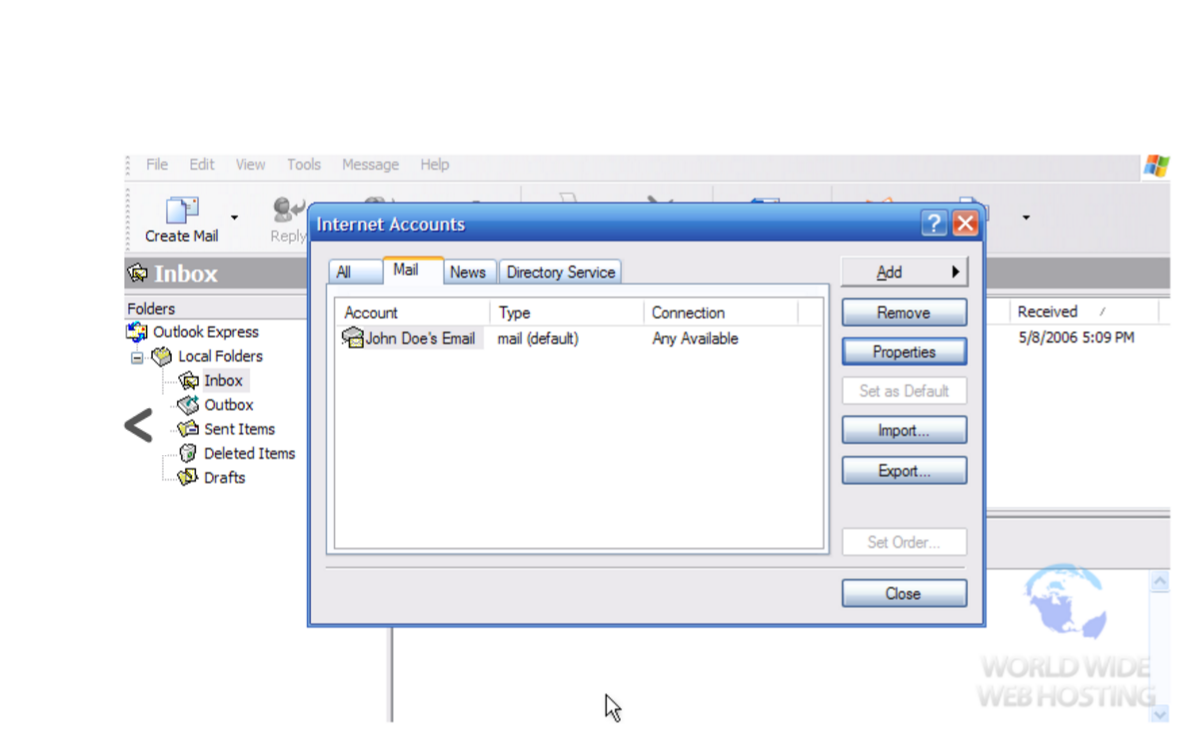The image size is (1178, 733).
Task: Click the Properties button
Action: click(904, 351)
